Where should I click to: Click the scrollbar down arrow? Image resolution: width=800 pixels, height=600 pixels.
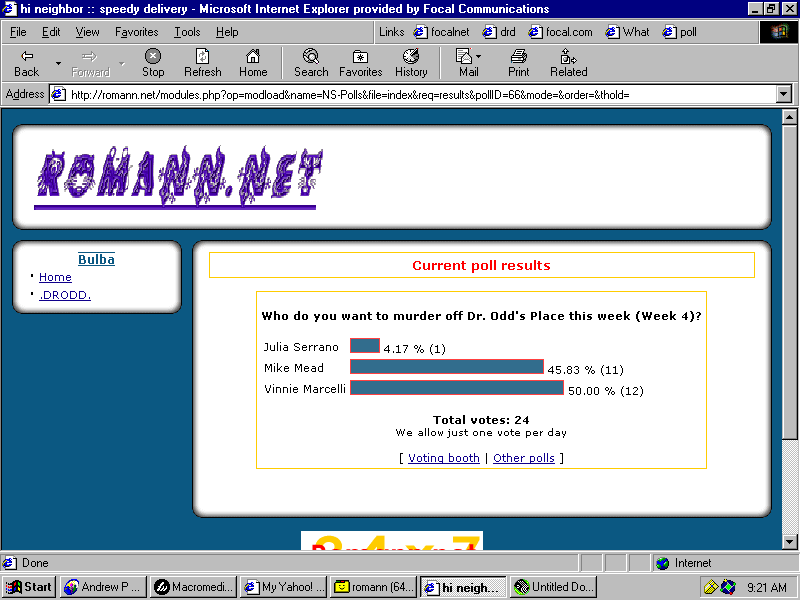coord(789,541)
